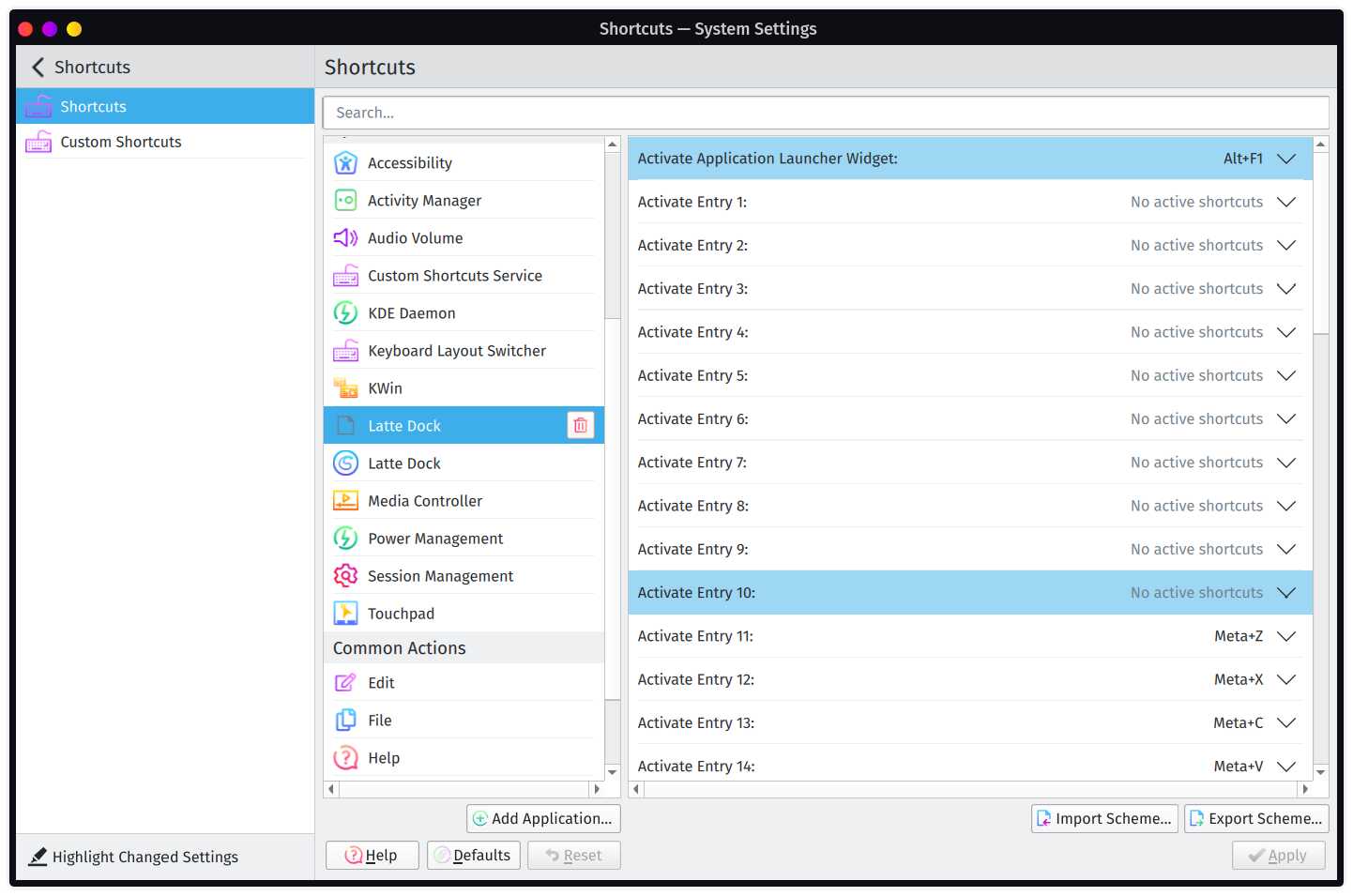Click the Search shortcuts input field
Image resolution: width=1353 pixels, height=896 pixels.
(x=826, y=113)
